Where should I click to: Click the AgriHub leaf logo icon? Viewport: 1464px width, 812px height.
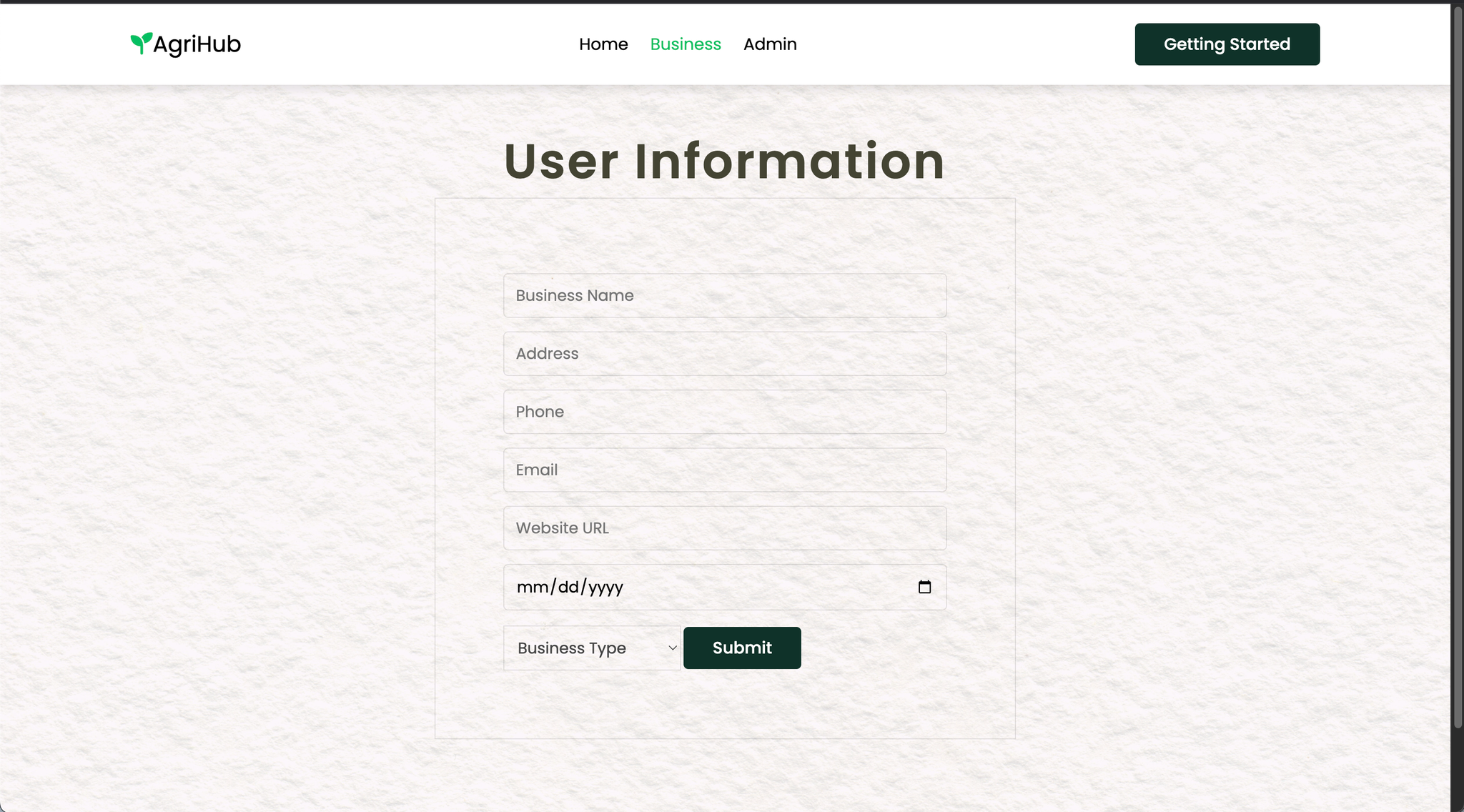coord(141,43)
